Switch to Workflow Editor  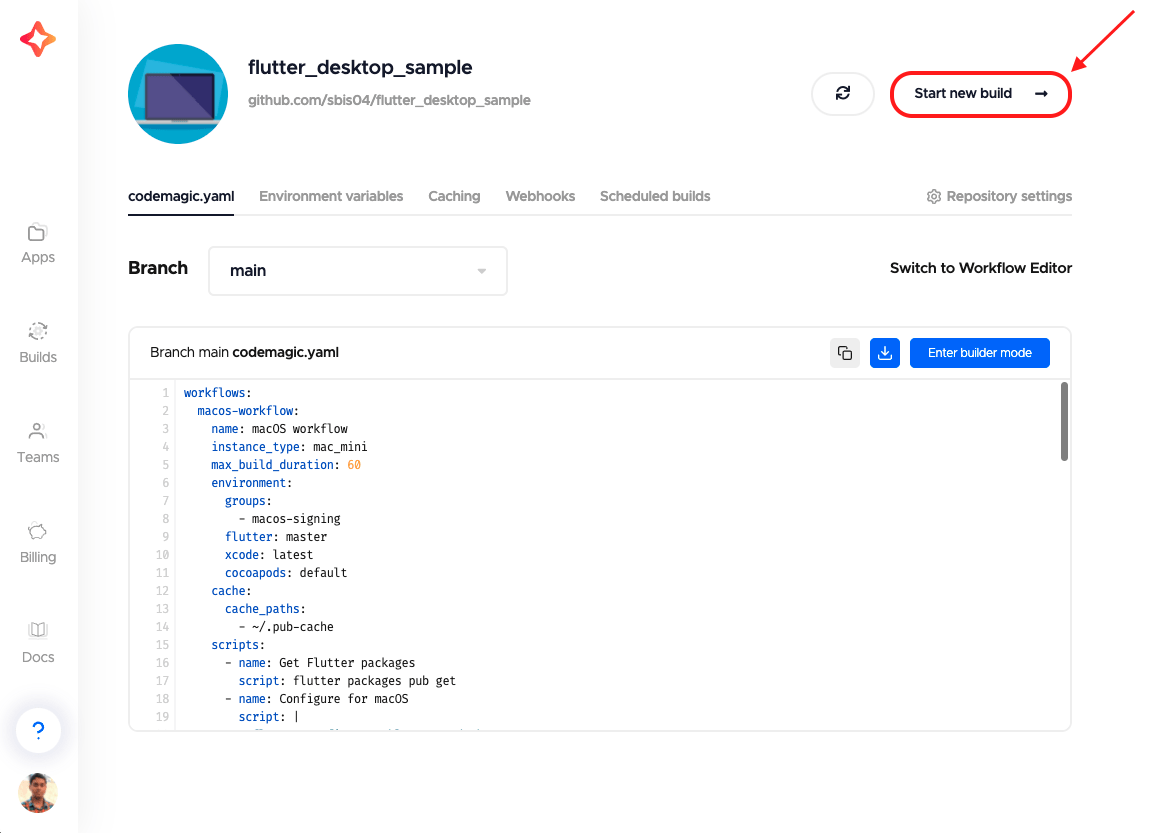[x=980, y=268]
